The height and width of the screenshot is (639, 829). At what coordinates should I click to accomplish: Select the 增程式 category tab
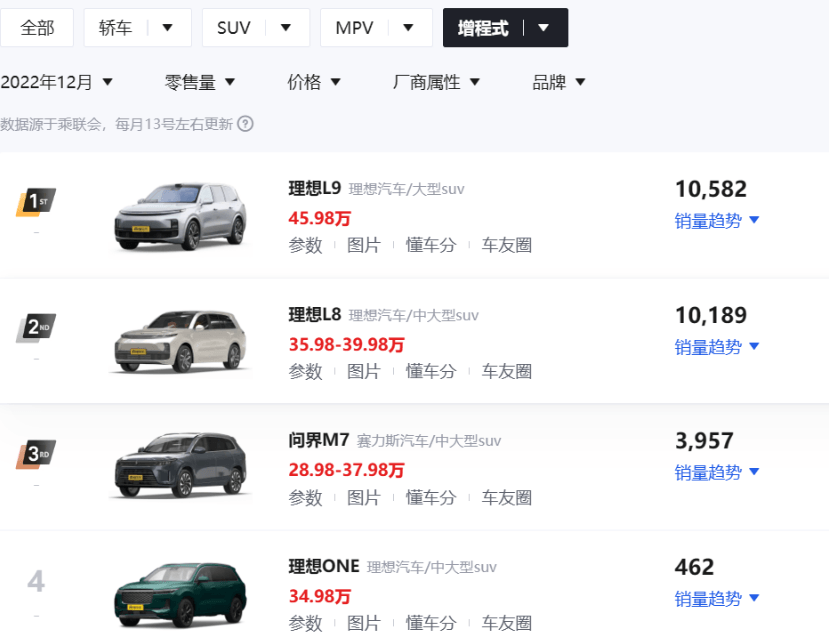click(x=483, y=27)
